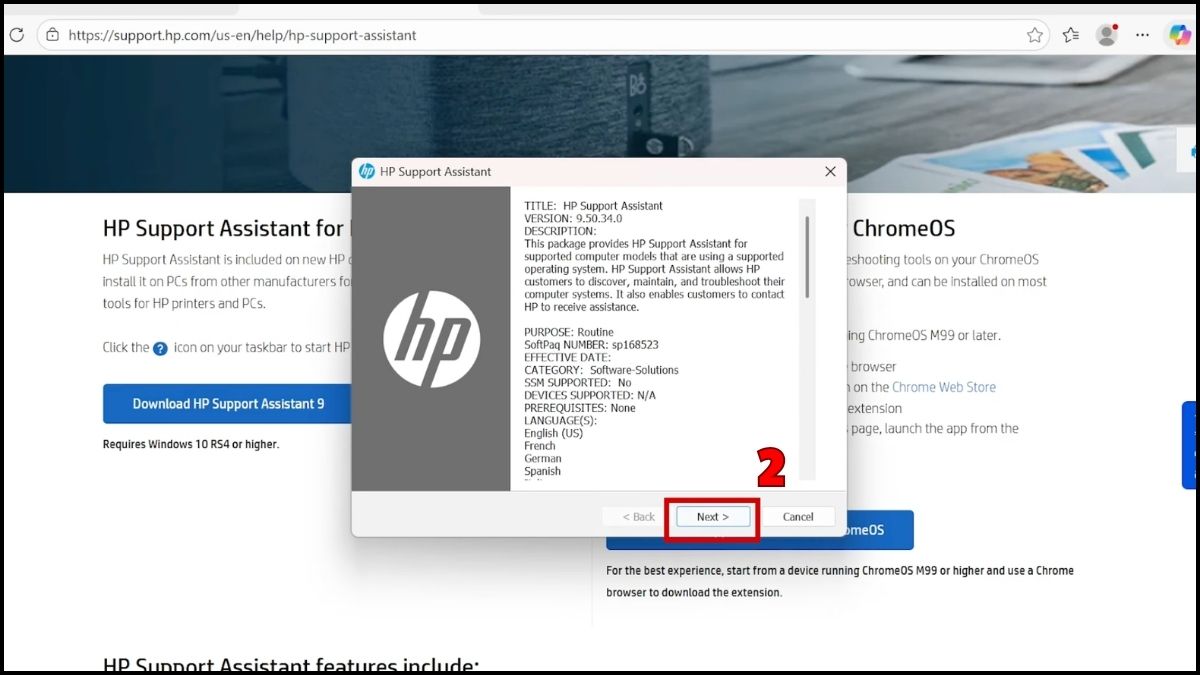The height and width of the screenshot is (675, 1200).
Task: Click the 'VERSION: 9.50.34.0' line in the dialog
Action: pyautogui.click(x=573, y=218)
